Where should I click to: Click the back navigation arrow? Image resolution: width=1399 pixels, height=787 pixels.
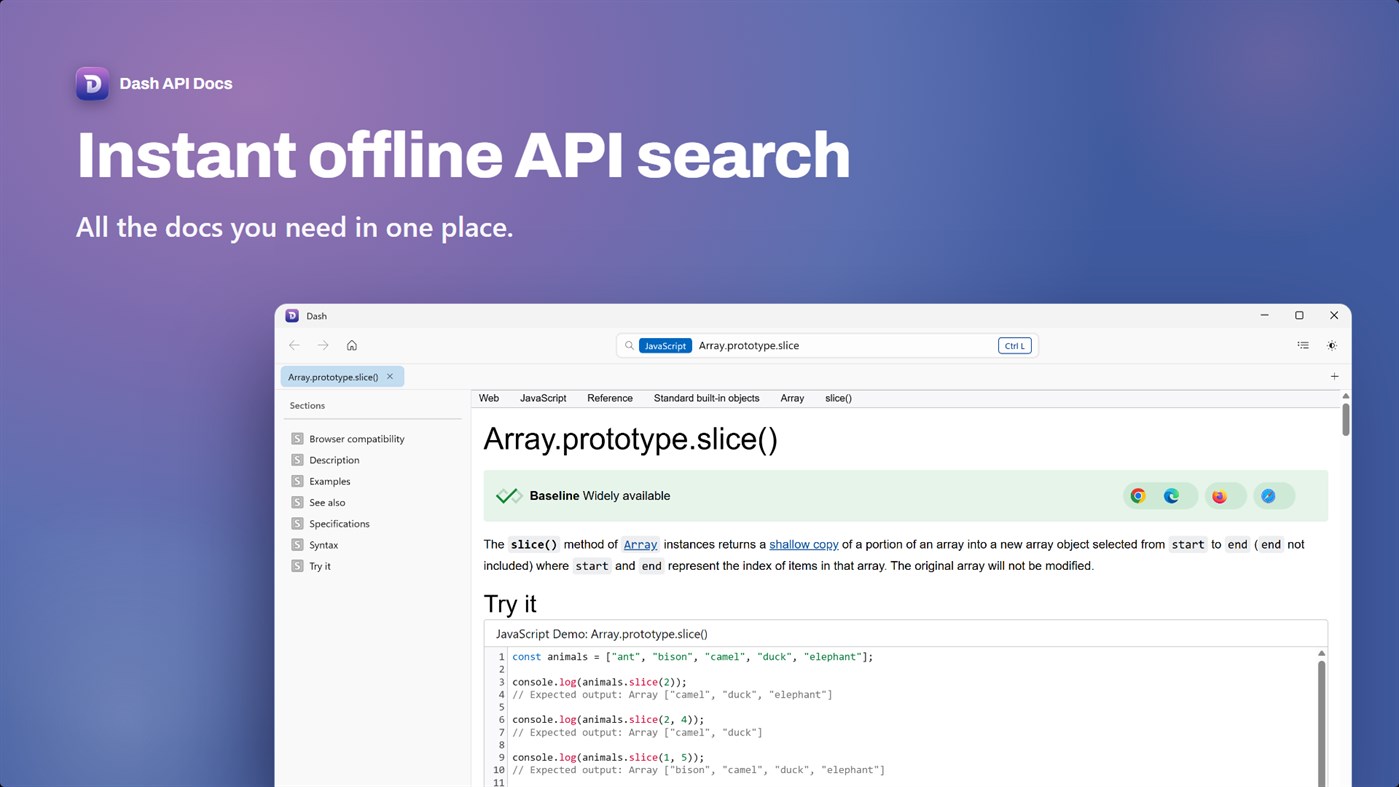coord(294,345)
